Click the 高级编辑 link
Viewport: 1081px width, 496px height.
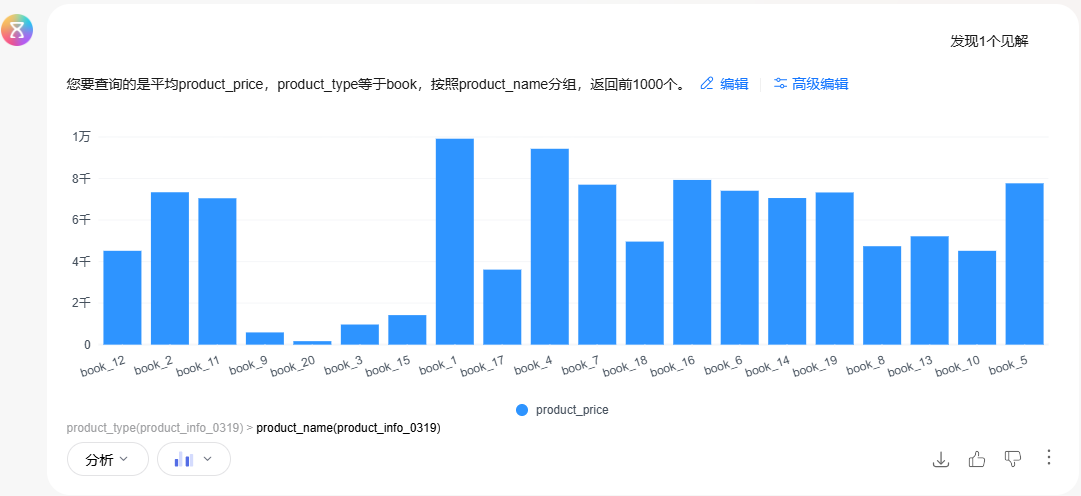[x=820, y=84]
